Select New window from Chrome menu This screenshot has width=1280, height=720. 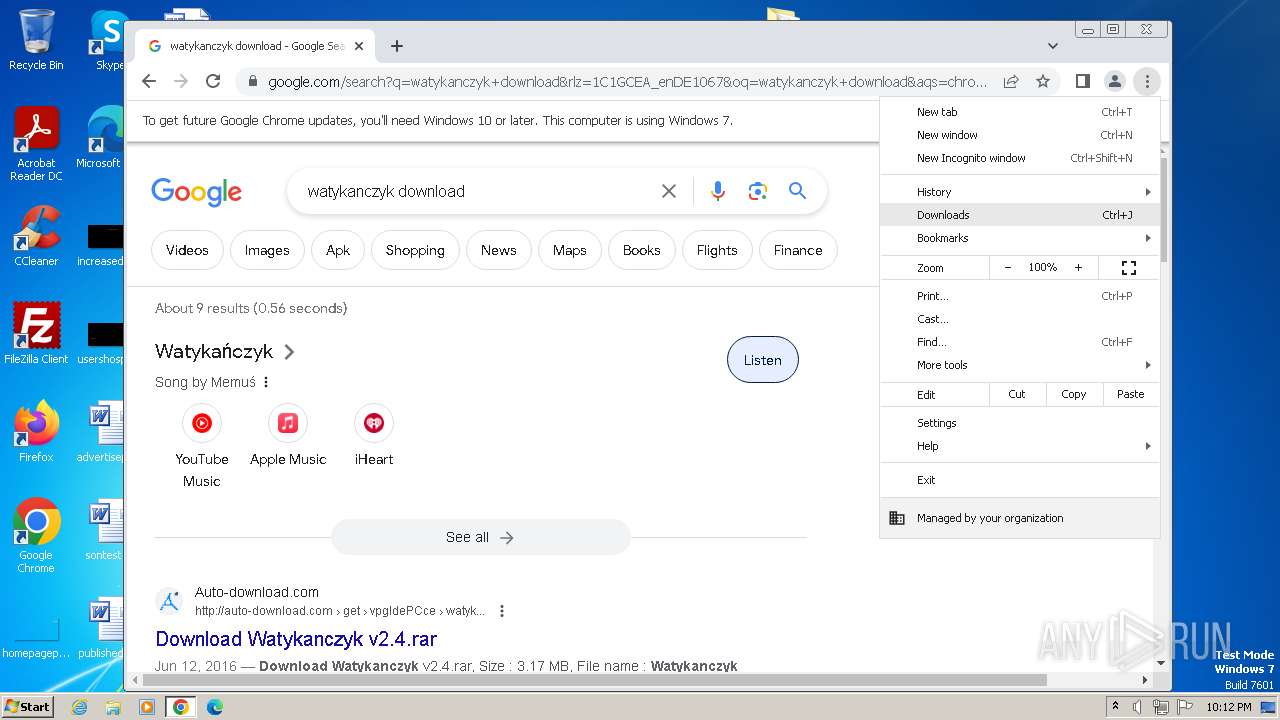(1020, 135)
